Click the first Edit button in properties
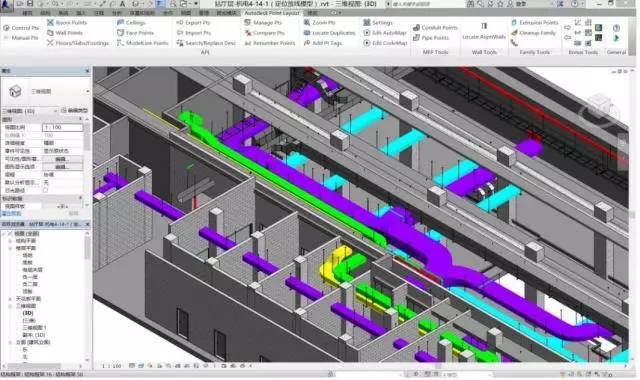640x380 pixels. pyautogui.click(x=62, y=159)
